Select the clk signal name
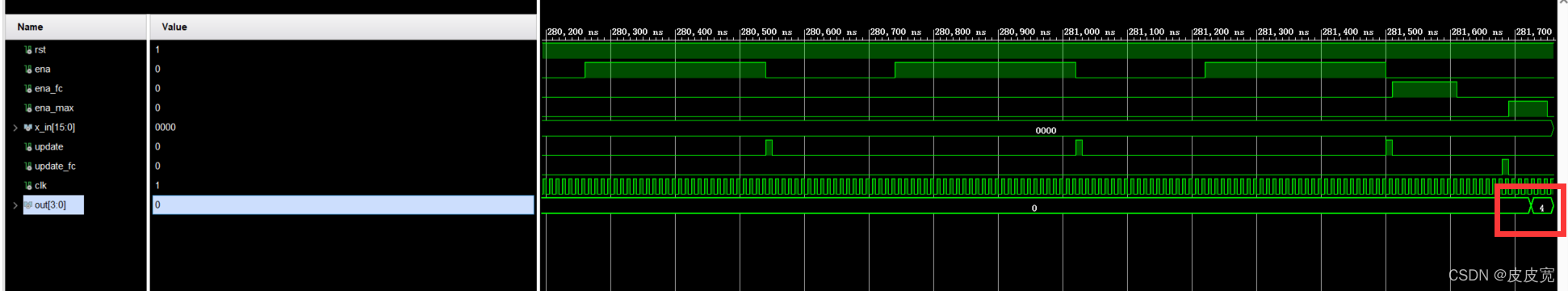Screen dimensions: 1568x291 [x=40, y=186]
